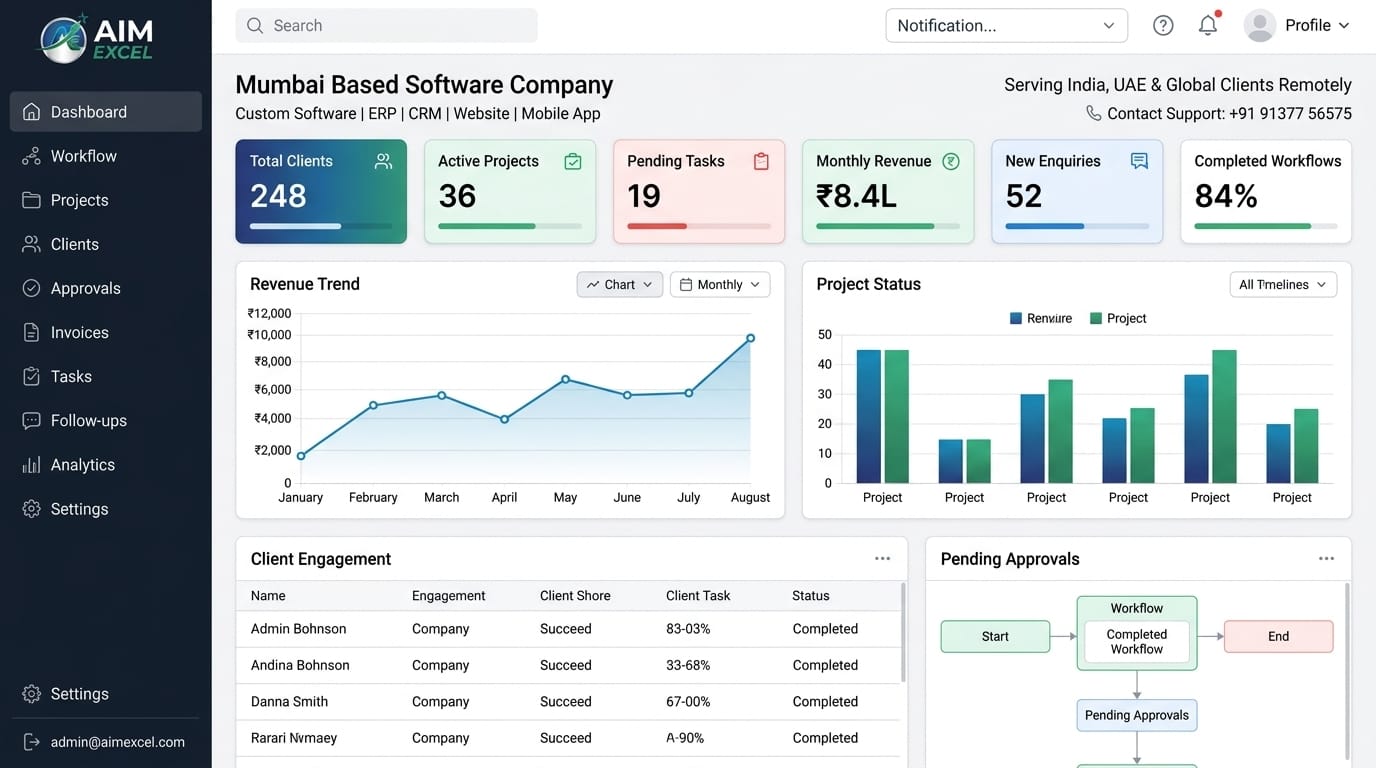Image resolution: width=1376 pixels, height=768 pixels.
Task: Open the notification bell icon
Action: (x=1208, y=25)
